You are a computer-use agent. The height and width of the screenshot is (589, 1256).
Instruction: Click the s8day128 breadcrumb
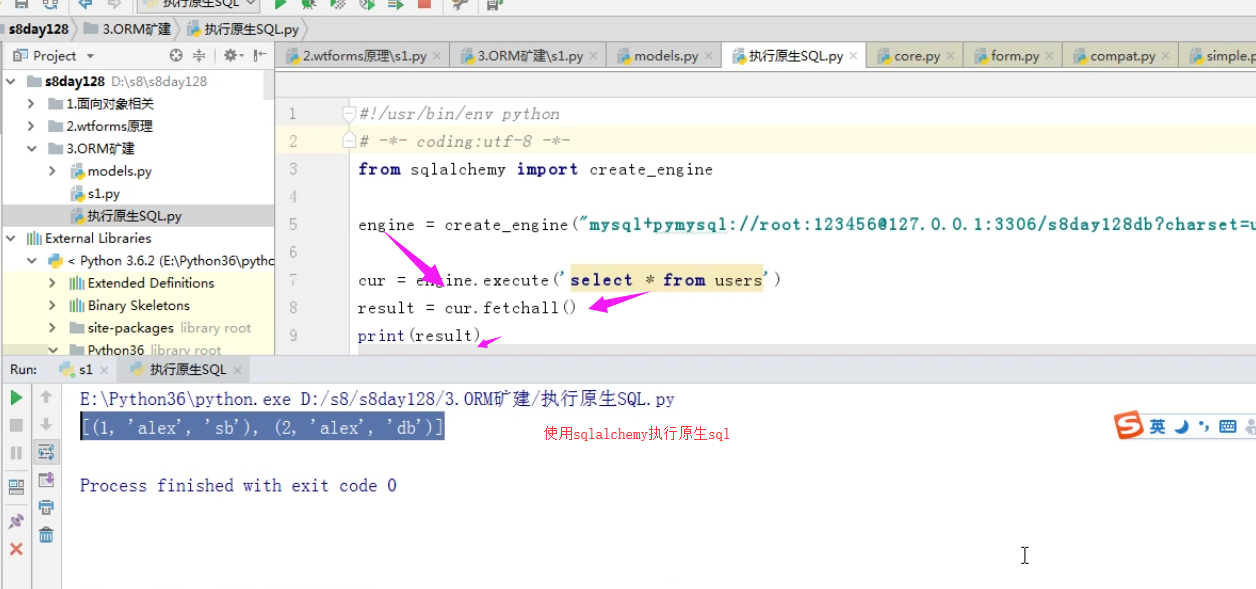tap(38, 29)
